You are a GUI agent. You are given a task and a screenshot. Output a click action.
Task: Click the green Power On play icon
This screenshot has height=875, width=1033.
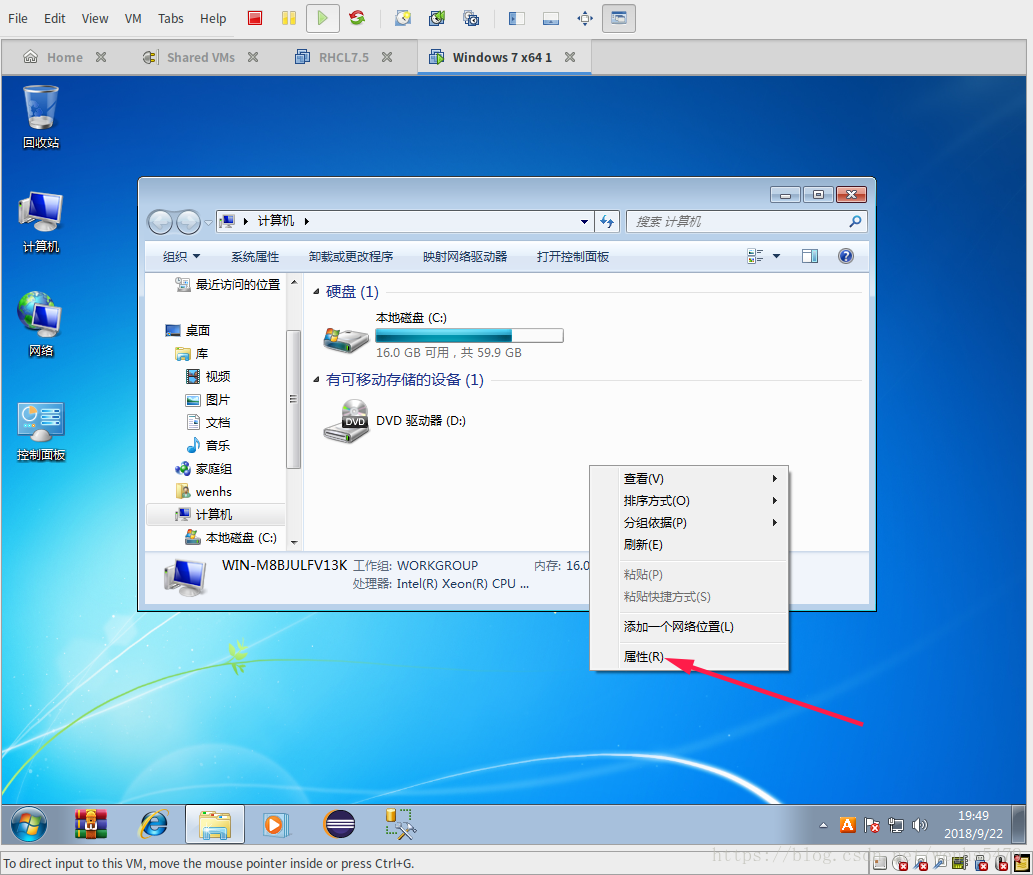coord(322,18)
